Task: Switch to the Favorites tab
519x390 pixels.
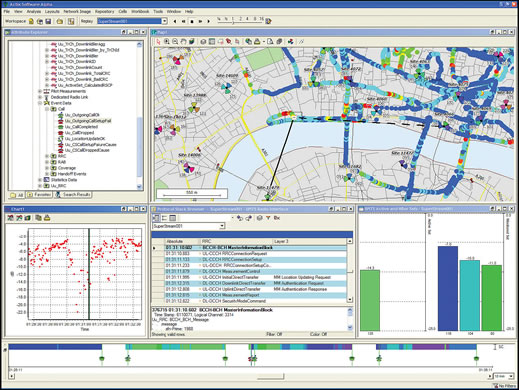Action: (x=39, y=195)
